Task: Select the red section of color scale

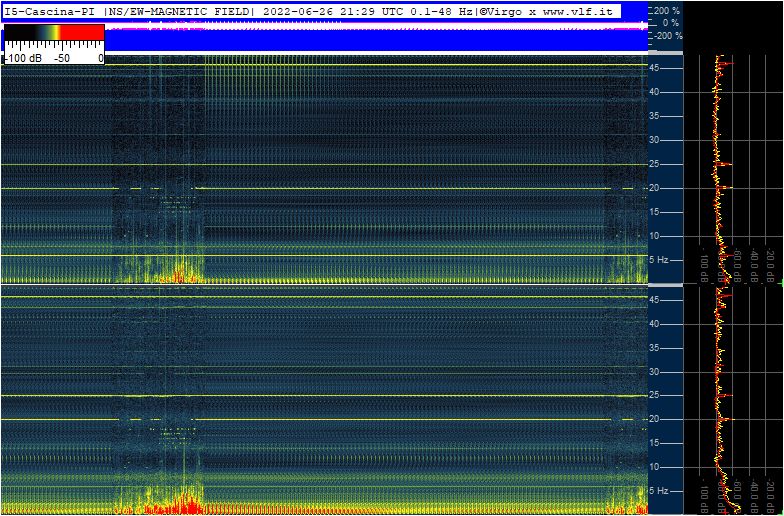Action: pyautogui.click(x=82, y=32)
